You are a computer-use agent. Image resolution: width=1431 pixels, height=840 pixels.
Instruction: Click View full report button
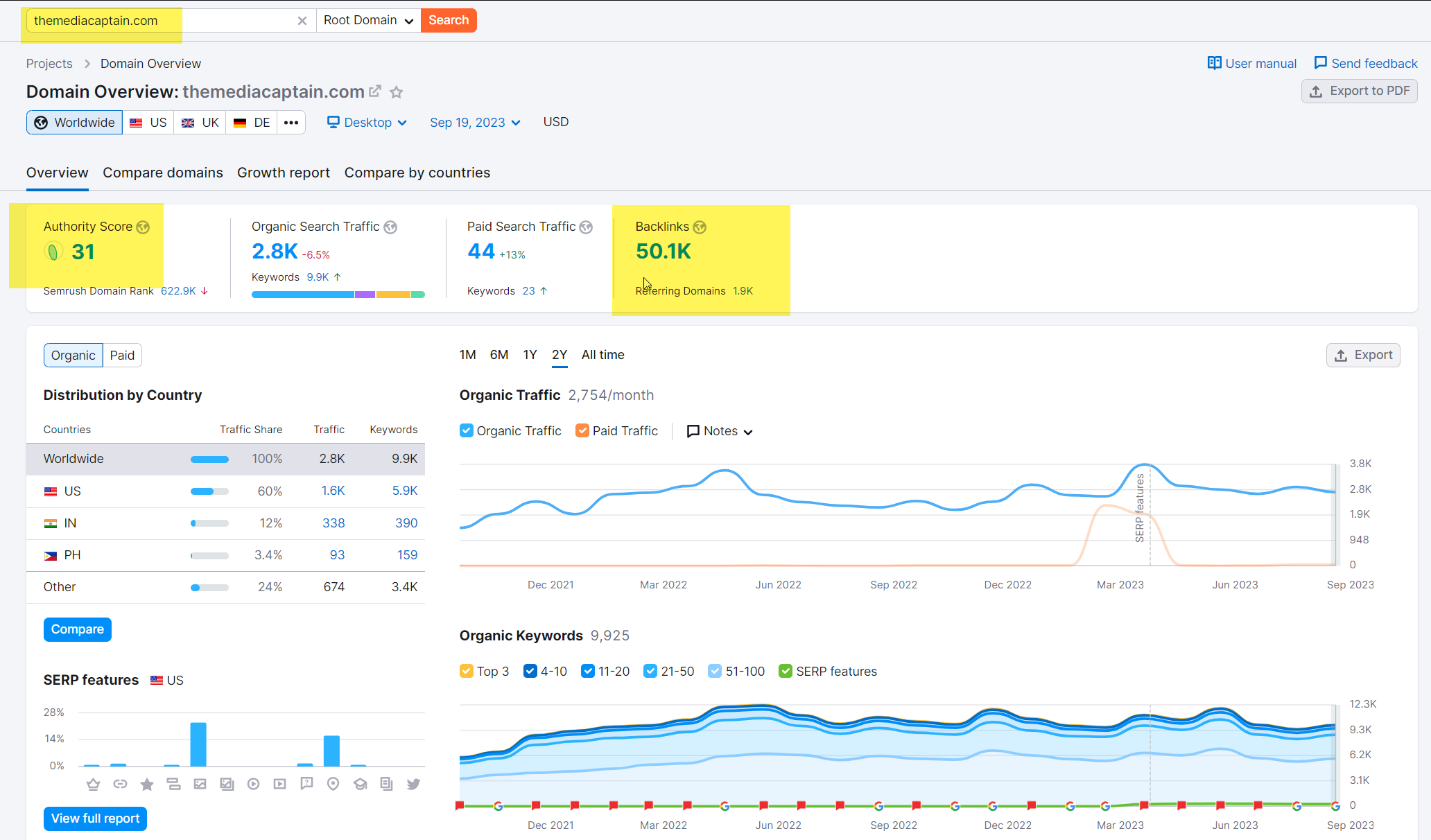click(95, 819)
